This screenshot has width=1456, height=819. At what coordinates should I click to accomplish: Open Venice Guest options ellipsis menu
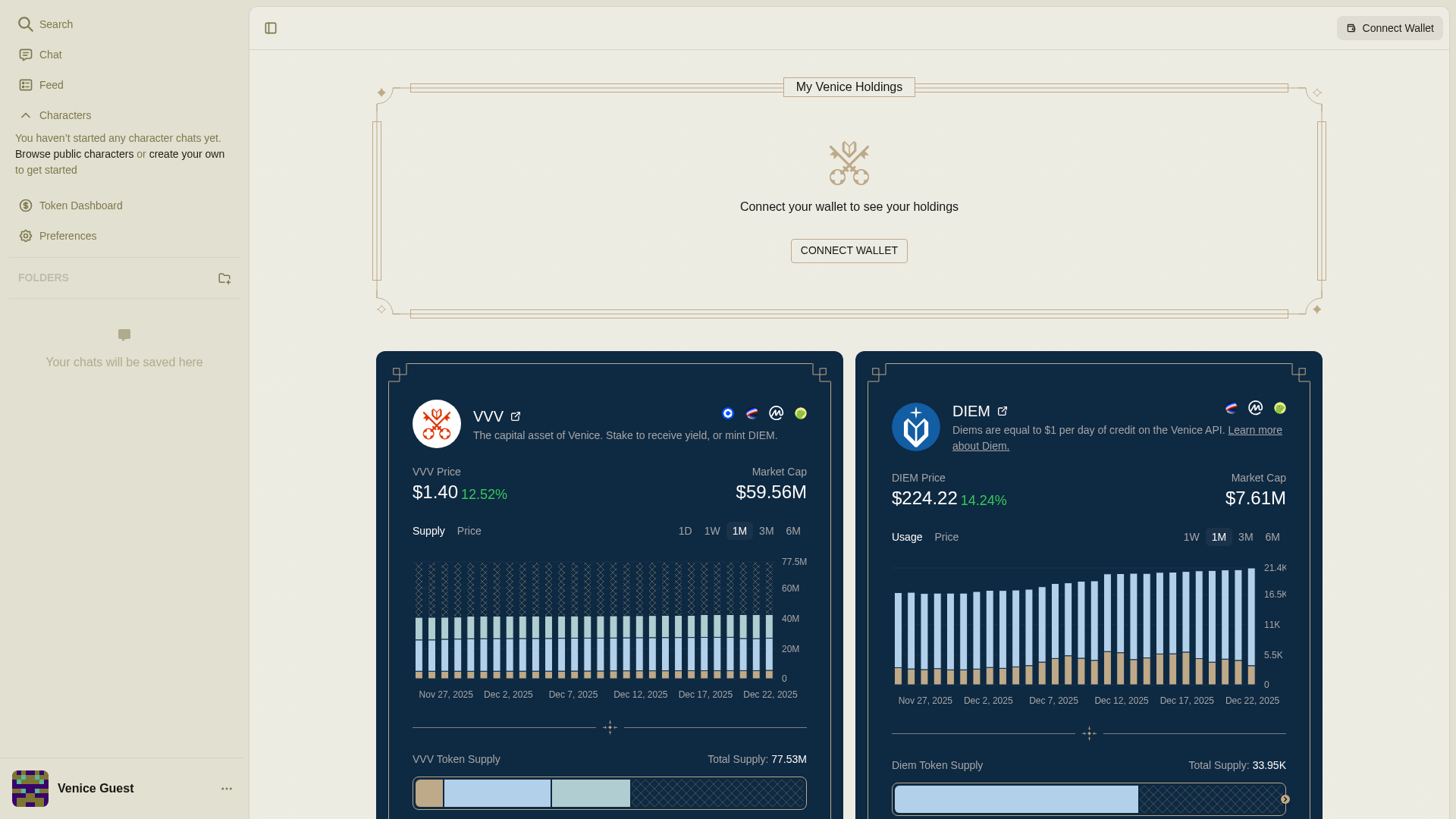[x=227, y=789]
